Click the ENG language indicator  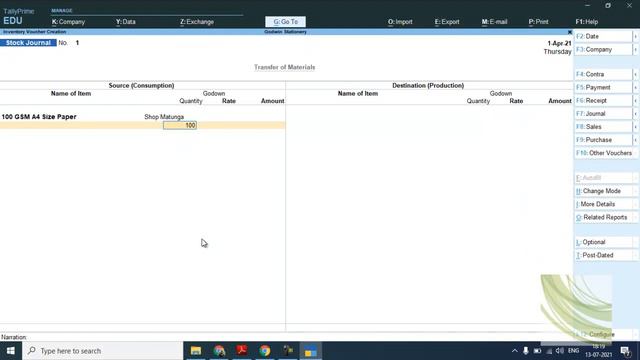coord(573,351)
